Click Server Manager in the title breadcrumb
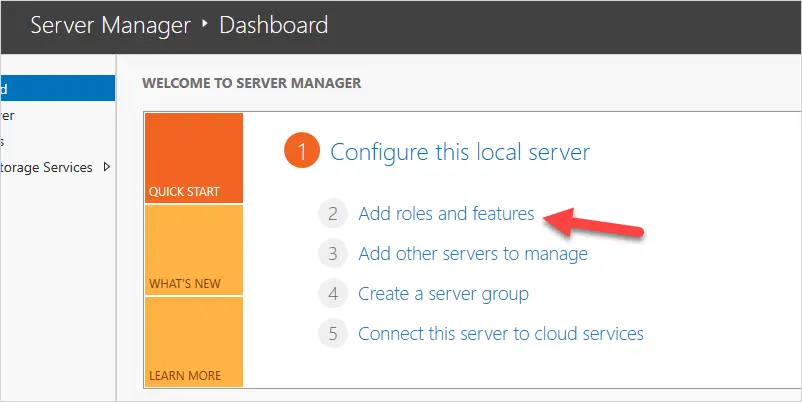This screenshot has height=402, width=802. tap(110, 25)
